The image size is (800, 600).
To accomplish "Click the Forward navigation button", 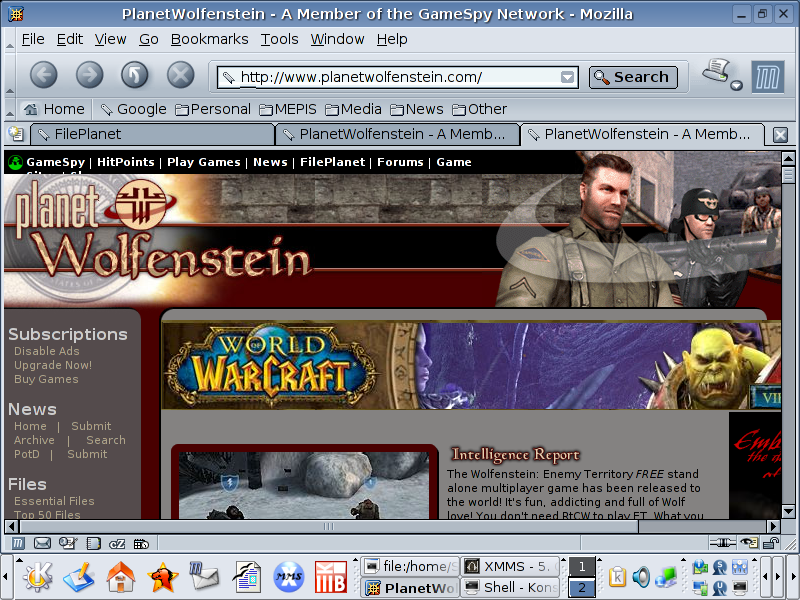I will [x=89, y=74].
